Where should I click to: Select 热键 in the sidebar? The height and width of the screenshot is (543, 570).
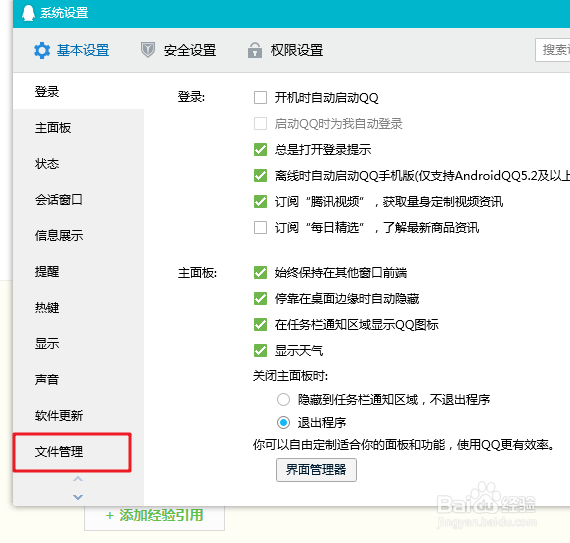click(x=79, y=307)
